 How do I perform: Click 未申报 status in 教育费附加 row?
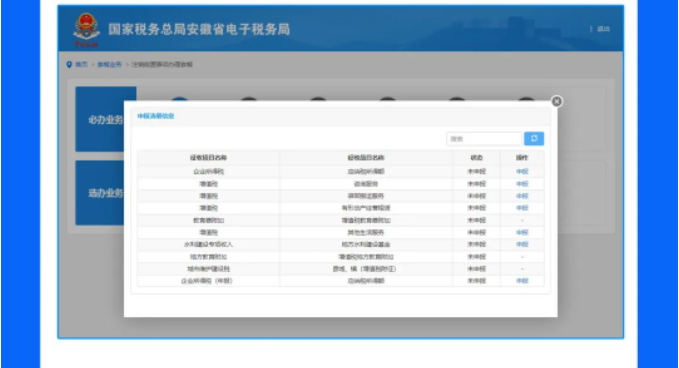476,220
